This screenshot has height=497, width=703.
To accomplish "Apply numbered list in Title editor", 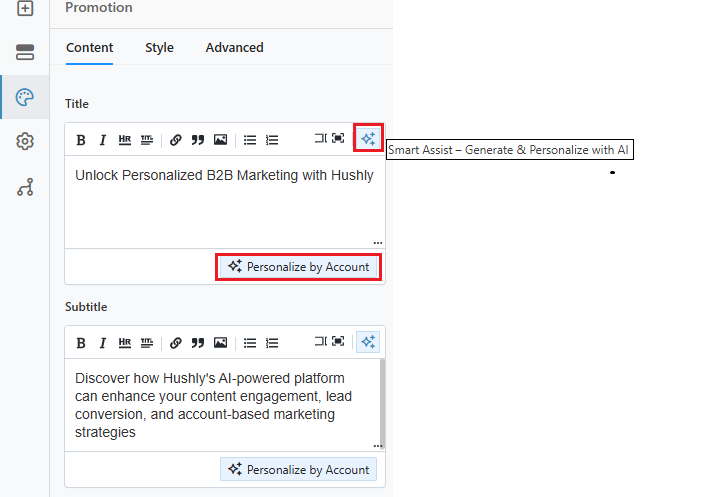I will click(x=272, y=140).
